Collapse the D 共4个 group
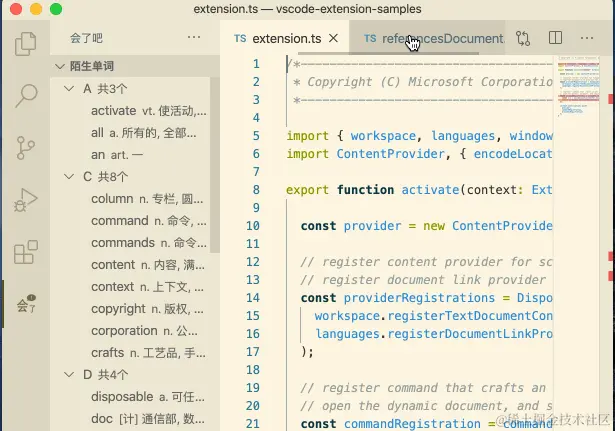Image resolution: width=615 pixels, height=431 pixels. click(69, 375)
